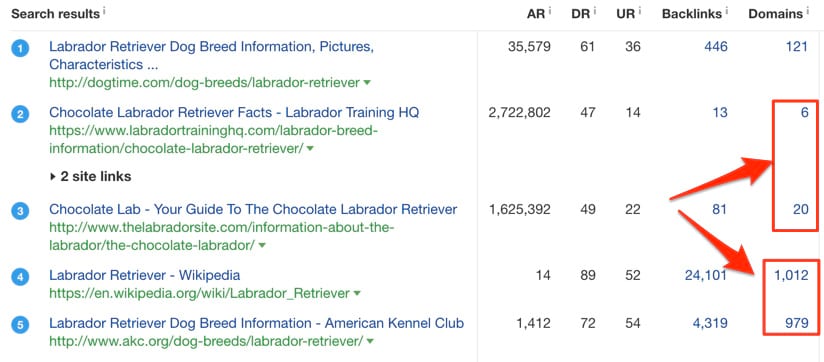Click the number 4 position badge

(x=20, y=277)
